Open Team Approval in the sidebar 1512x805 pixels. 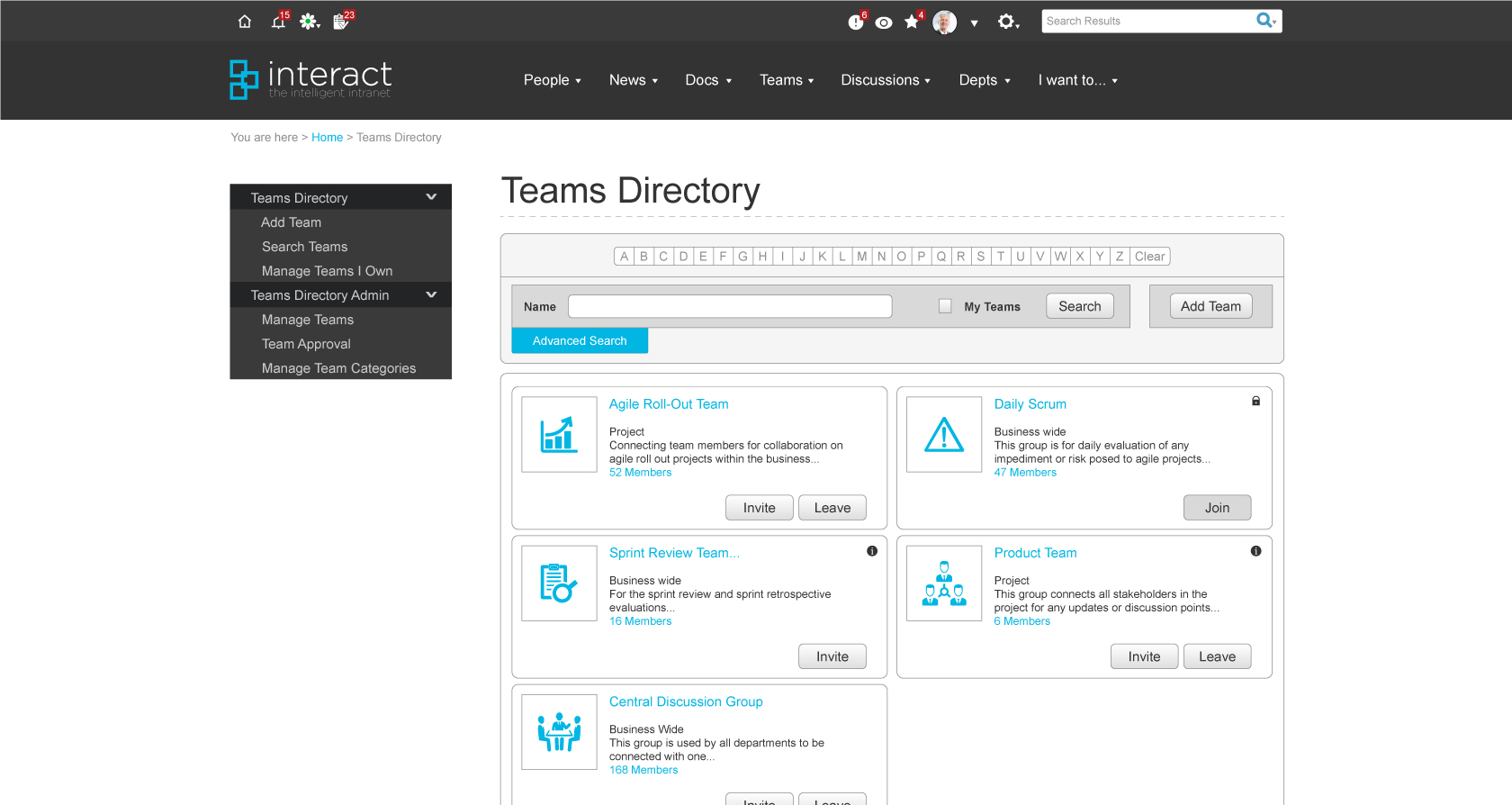click(306, 344)
